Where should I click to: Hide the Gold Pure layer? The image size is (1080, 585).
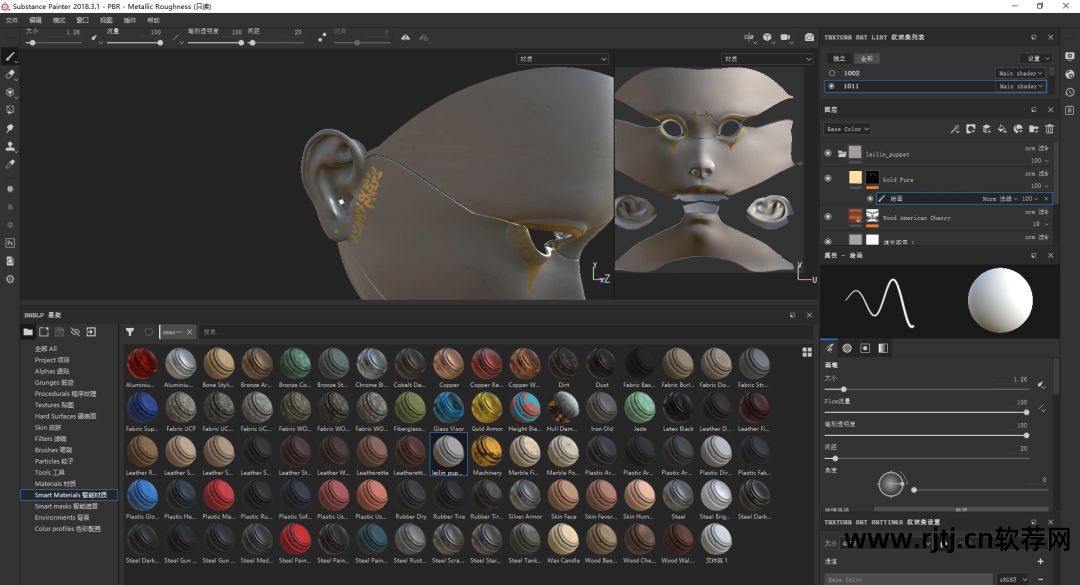828,179
